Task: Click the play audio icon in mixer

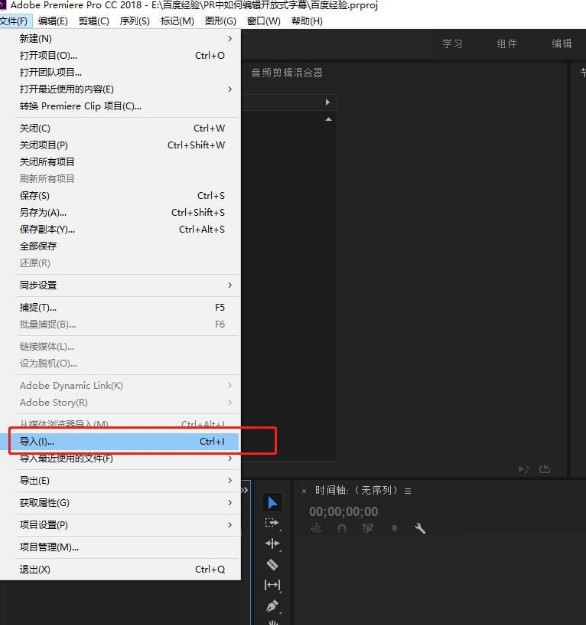Action: (x=524, y=469)
